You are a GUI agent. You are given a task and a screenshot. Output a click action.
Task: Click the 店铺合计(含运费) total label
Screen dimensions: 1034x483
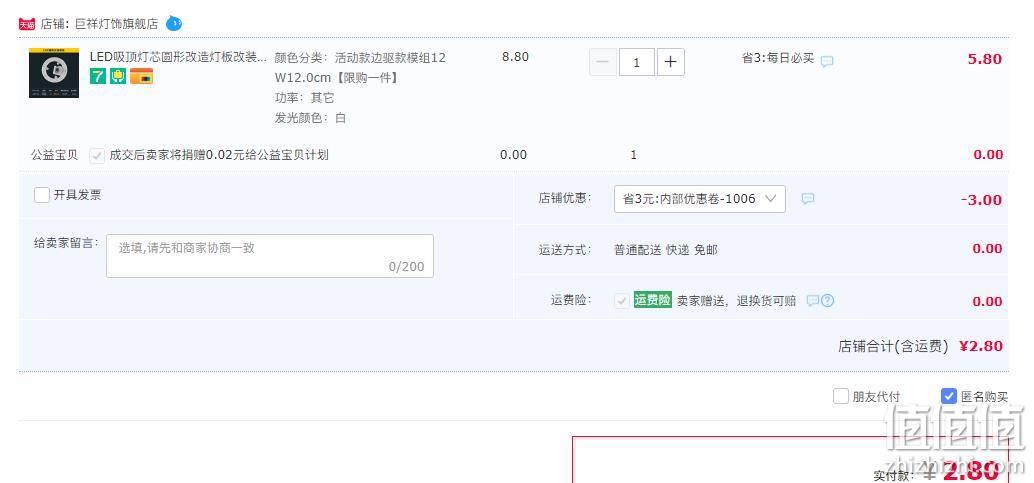click(x=894, y=346)
